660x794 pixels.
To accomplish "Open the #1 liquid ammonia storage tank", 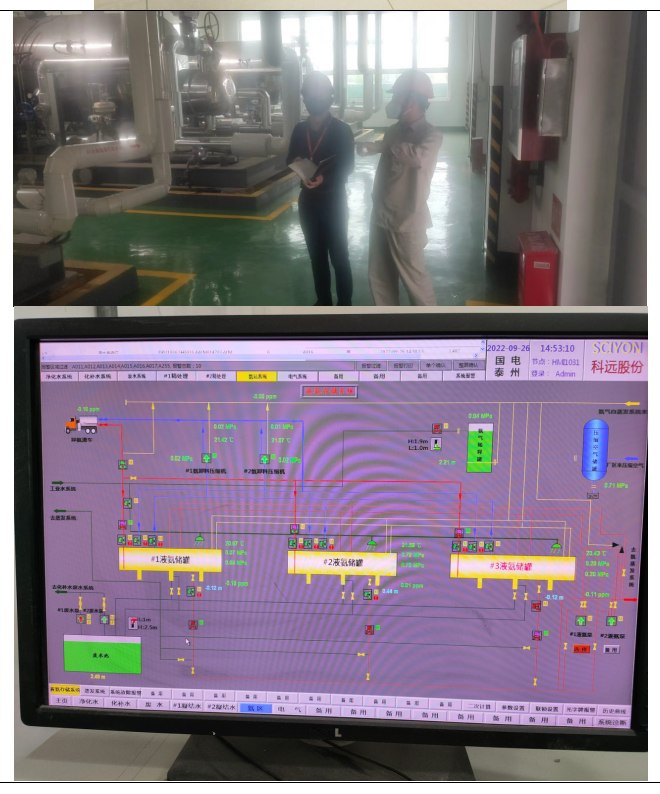I will [170, 560].
